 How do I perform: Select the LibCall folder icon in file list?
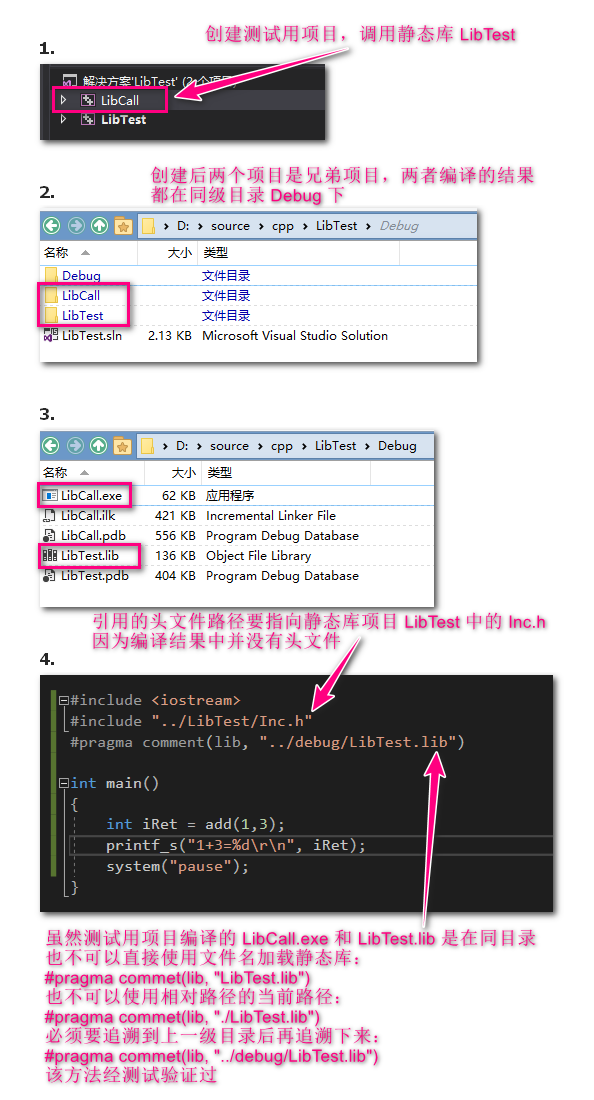click(51, 295)
